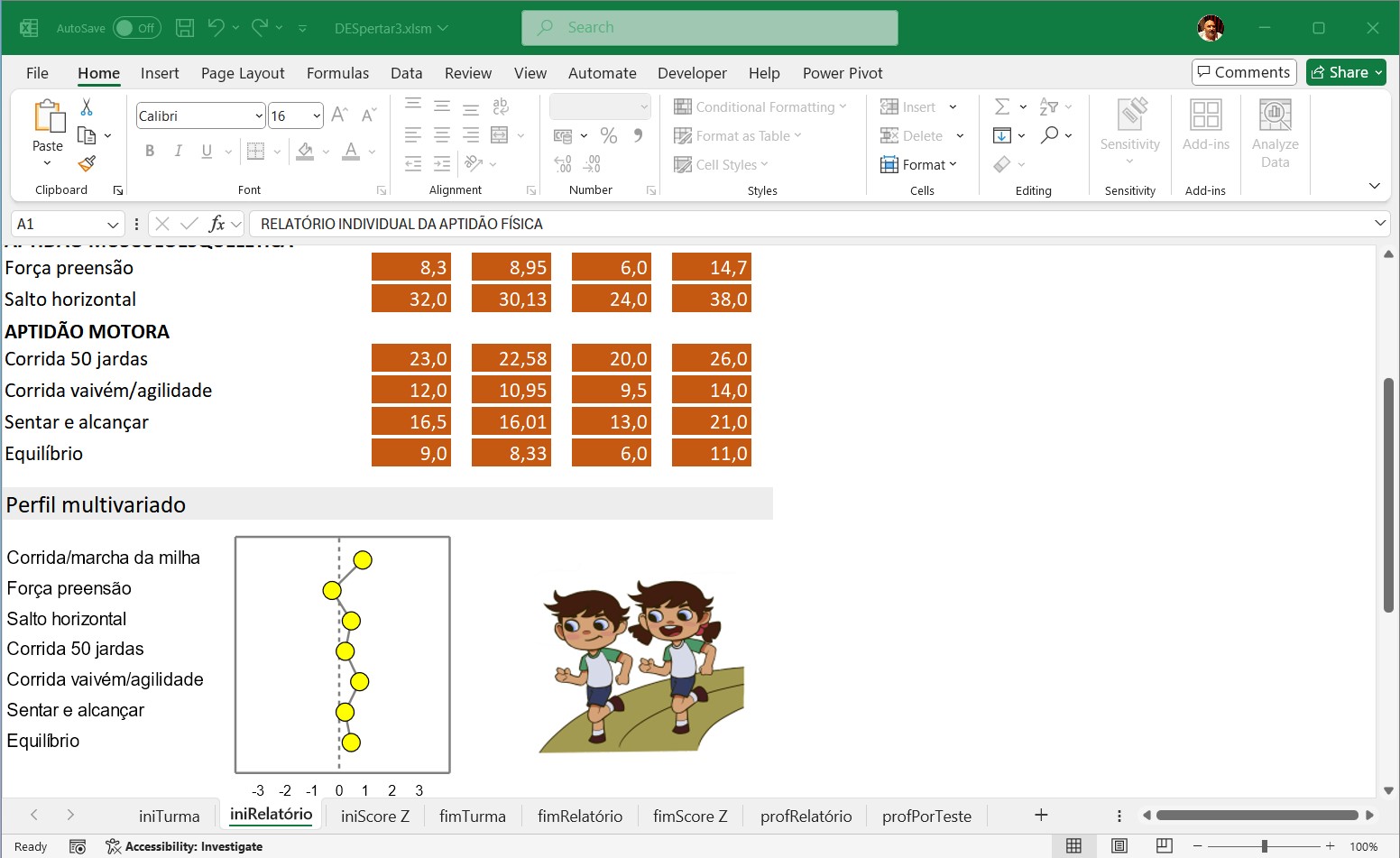Select the fimRelatório sheet tab
The image size is (1400, 858).
[580, 816]
